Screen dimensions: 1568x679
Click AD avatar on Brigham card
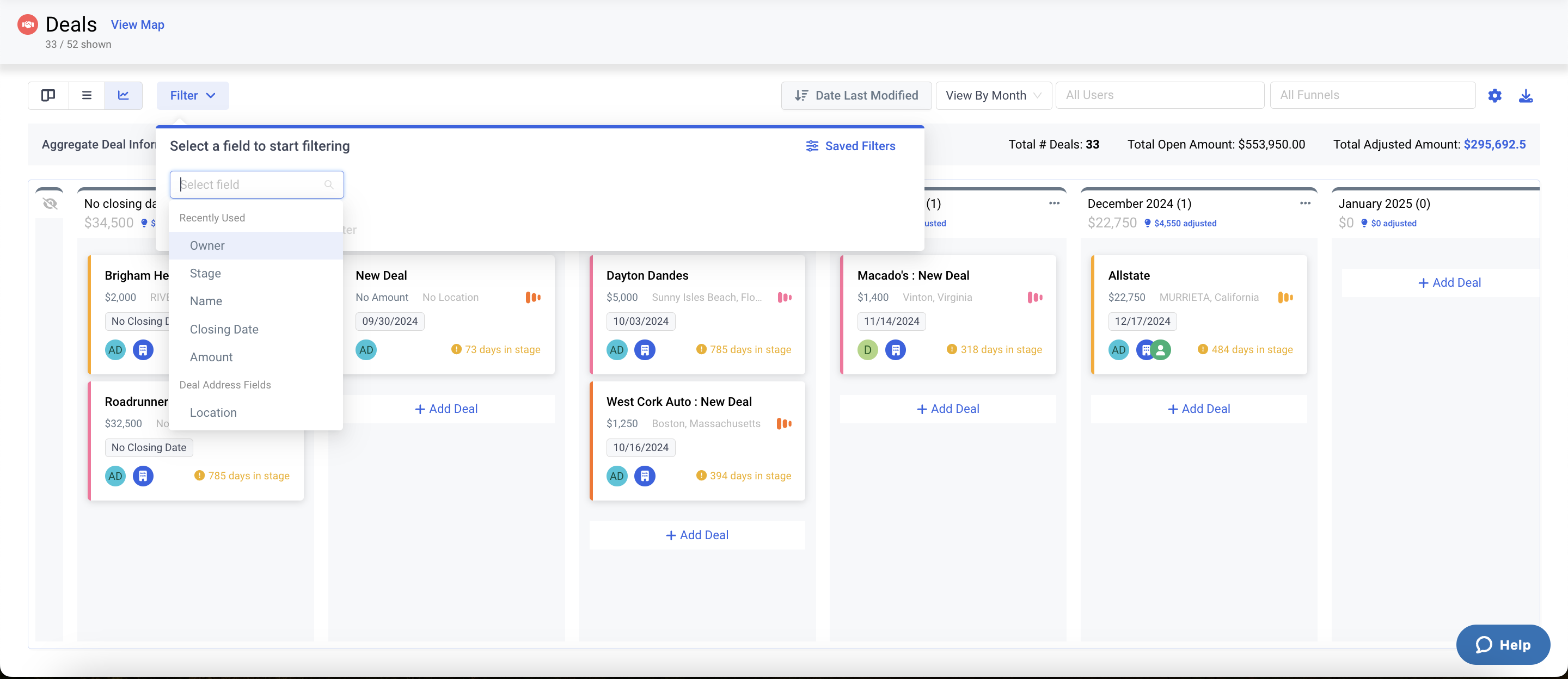click(x=115, y=350)
